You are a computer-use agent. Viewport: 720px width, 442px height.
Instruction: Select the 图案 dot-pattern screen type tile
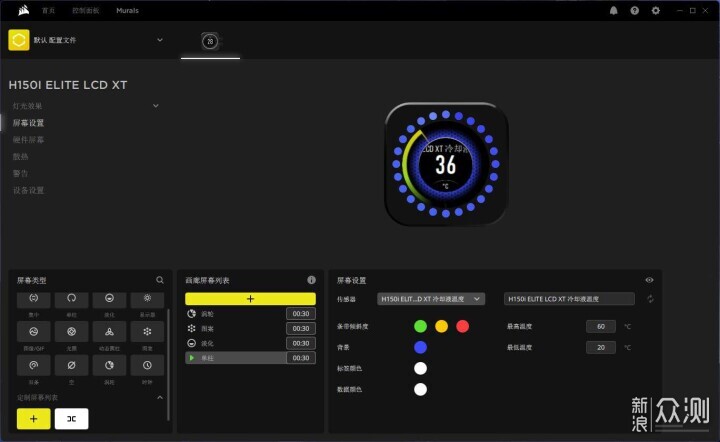pyautogui.click(x=147, y=331)
